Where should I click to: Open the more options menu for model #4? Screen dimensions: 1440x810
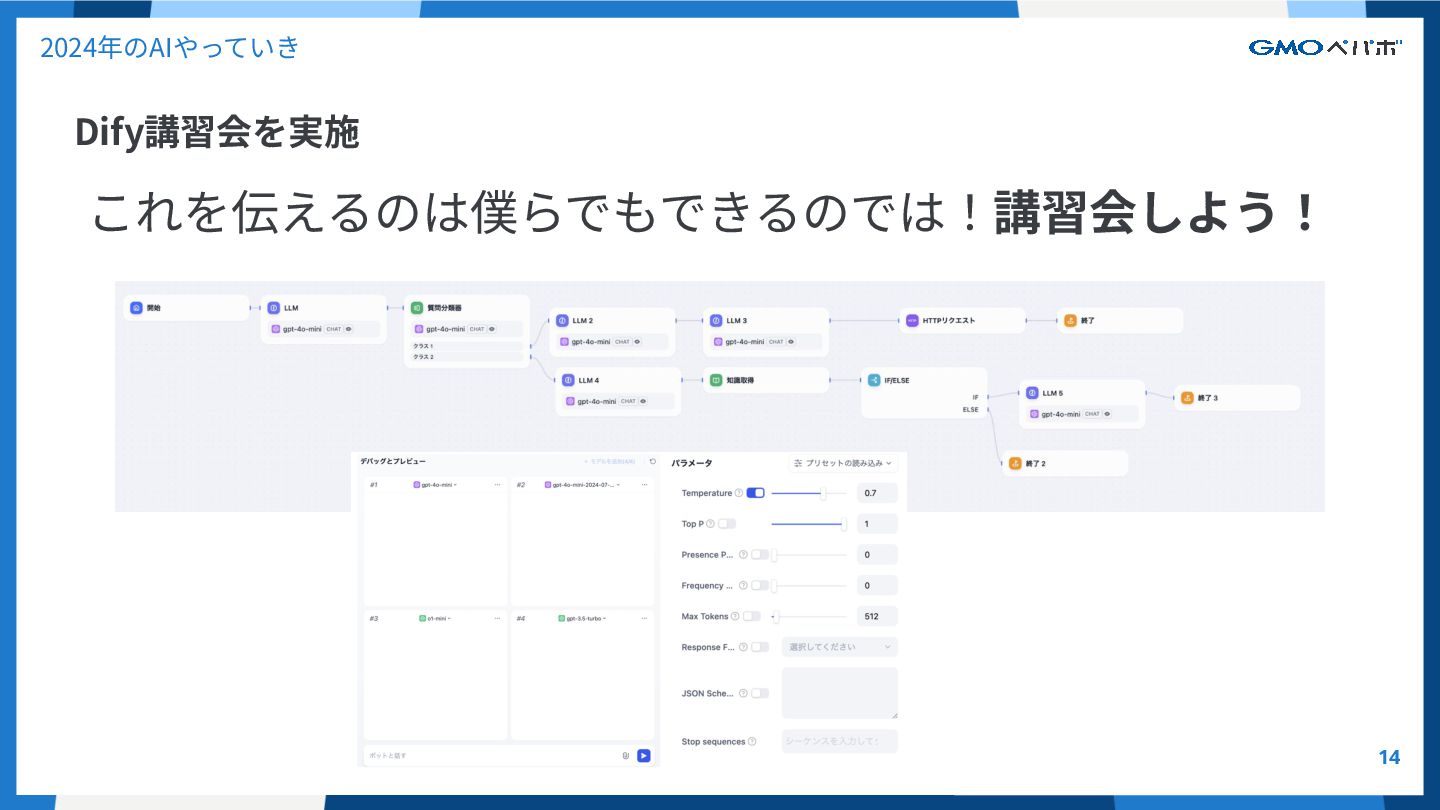click(x=643, y=618)
